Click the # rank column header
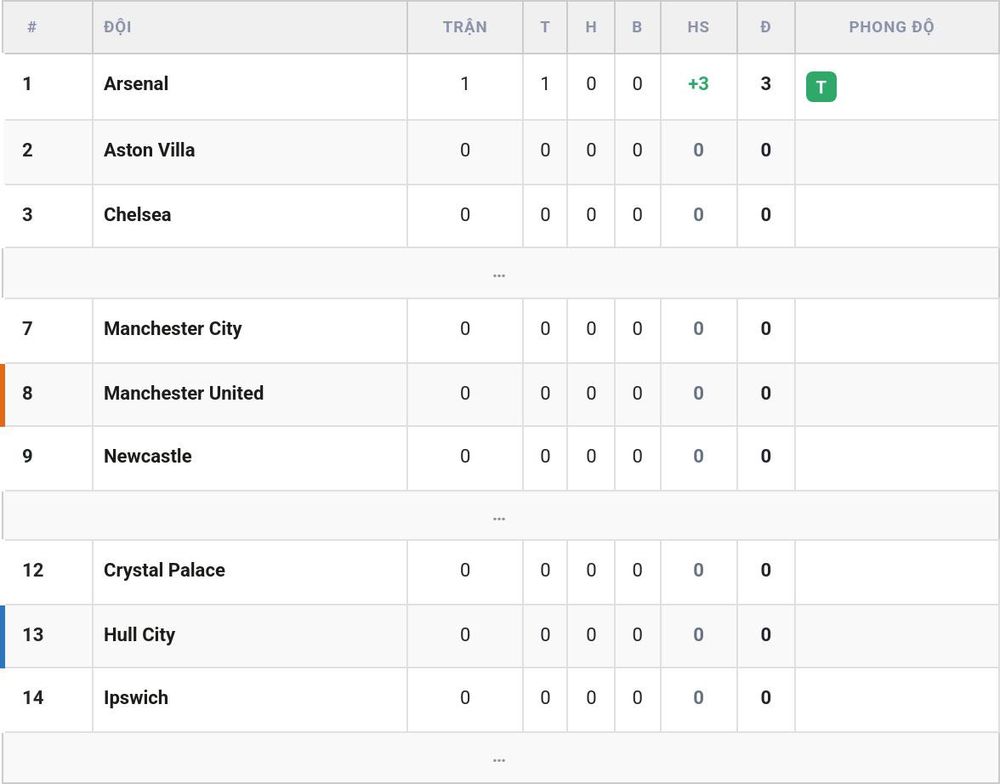 pos(32,27)
